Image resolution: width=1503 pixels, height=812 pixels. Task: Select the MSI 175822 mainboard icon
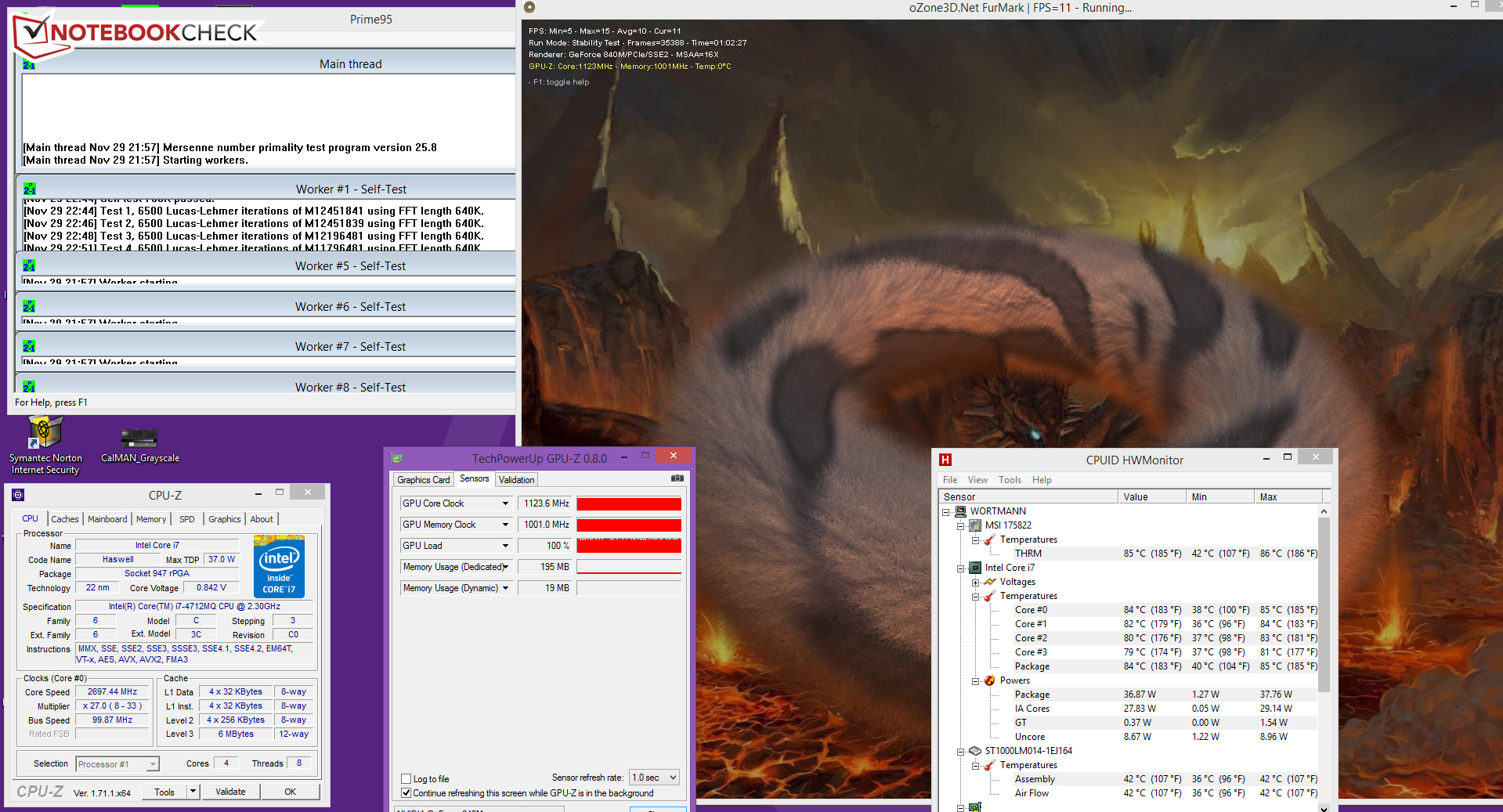975,525
